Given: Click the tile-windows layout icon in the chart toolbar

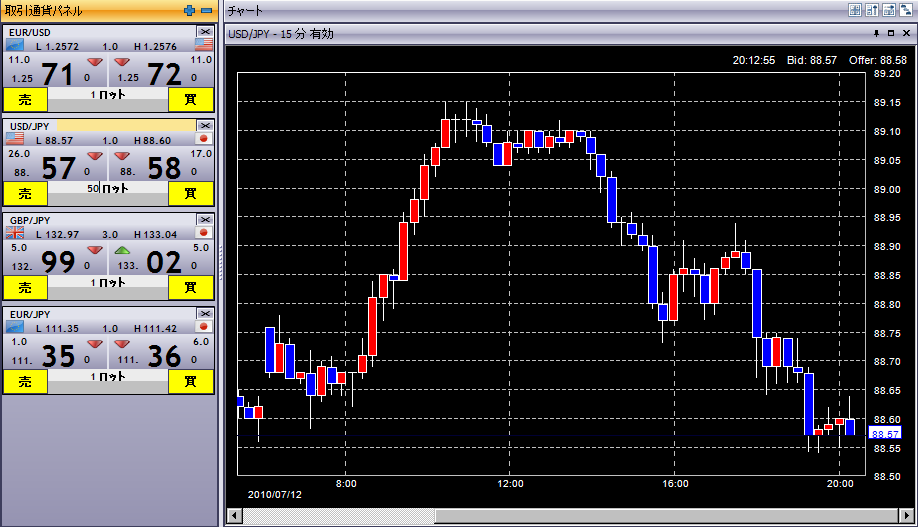Looking at the screenshot, I should click(855, 10).
